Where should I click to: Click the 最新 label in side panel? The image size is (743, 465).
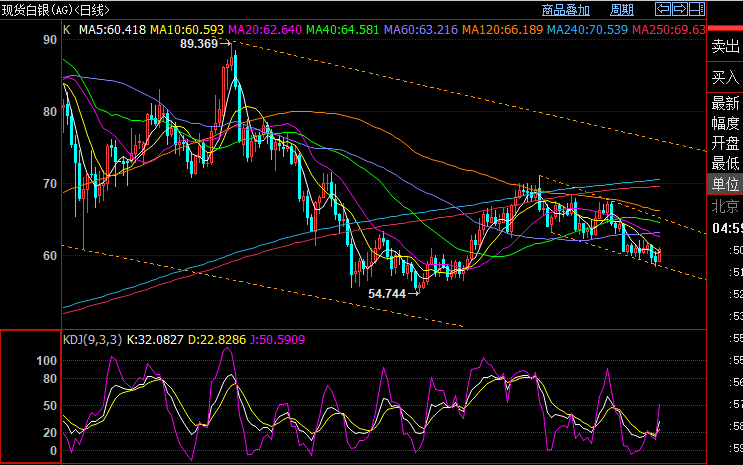tap(725, 103)
